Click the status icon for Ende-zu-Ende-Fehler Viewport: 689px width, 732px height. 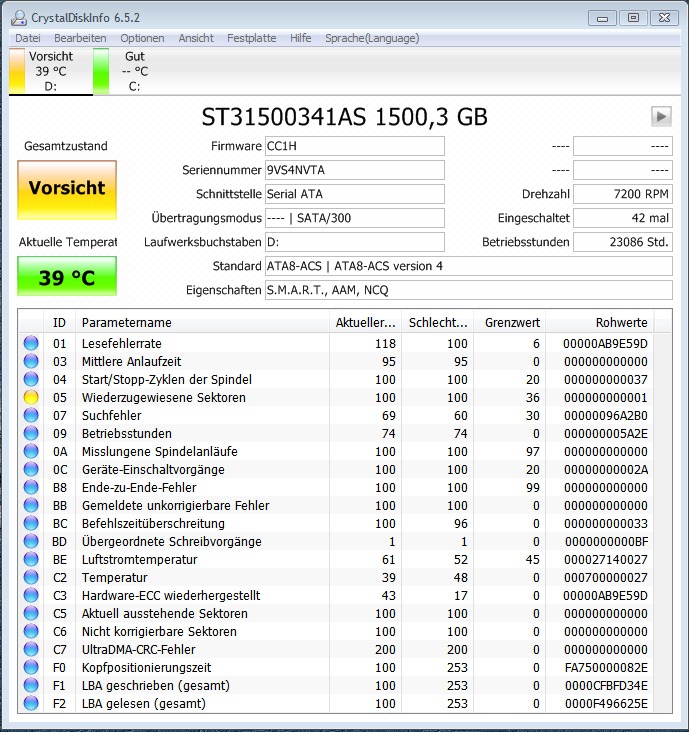pos(31,487)
